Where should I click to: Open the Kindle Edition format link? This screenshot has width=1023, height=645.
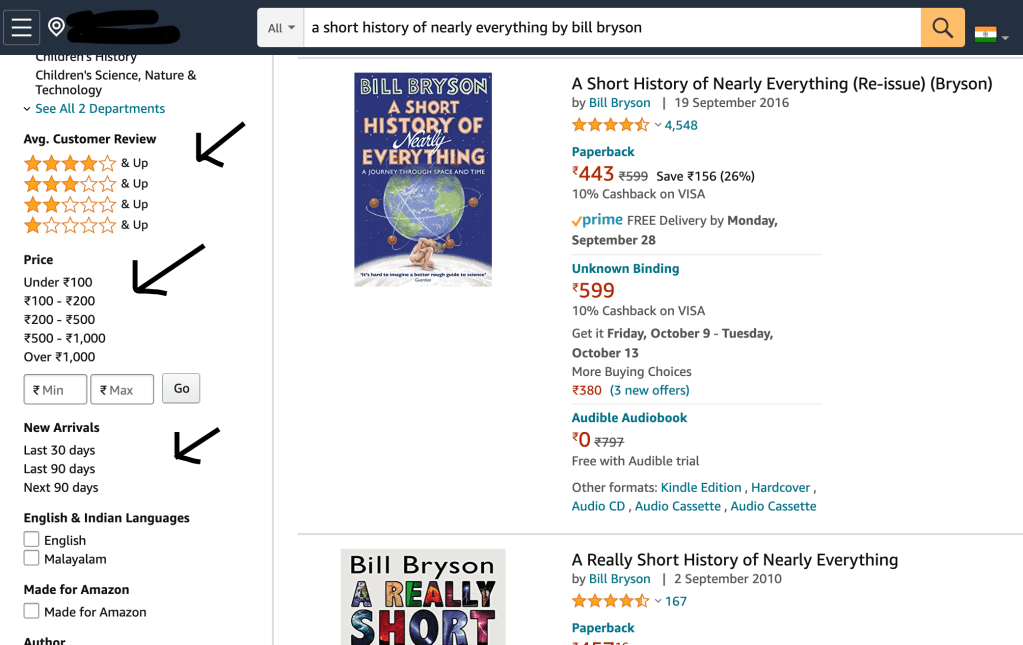click(x=700, y=488)
